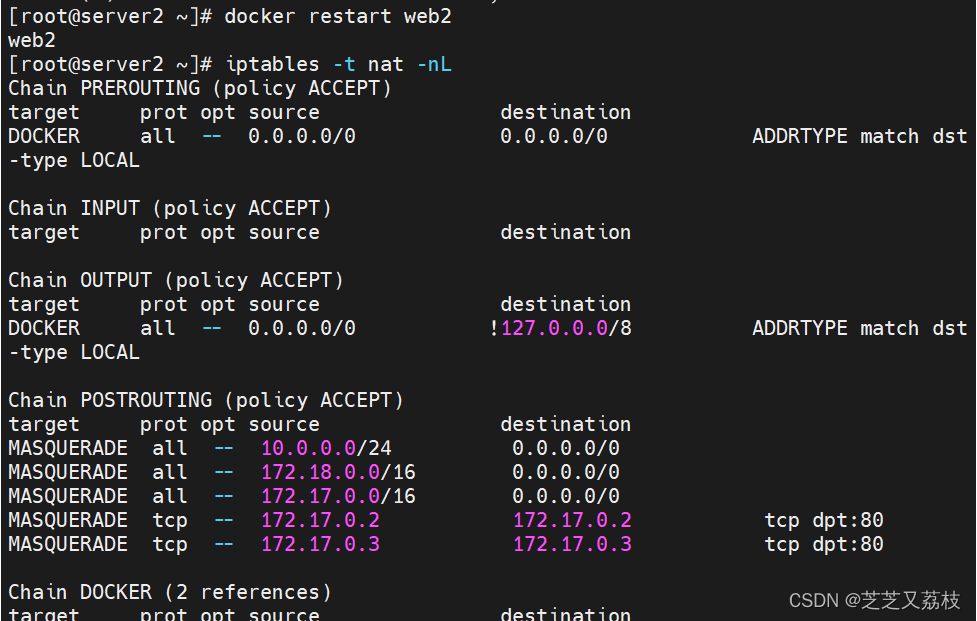Click the 'iptables -t nat -nL' command
This screenshot has width=977, height=621.
(x=338, y=65)
